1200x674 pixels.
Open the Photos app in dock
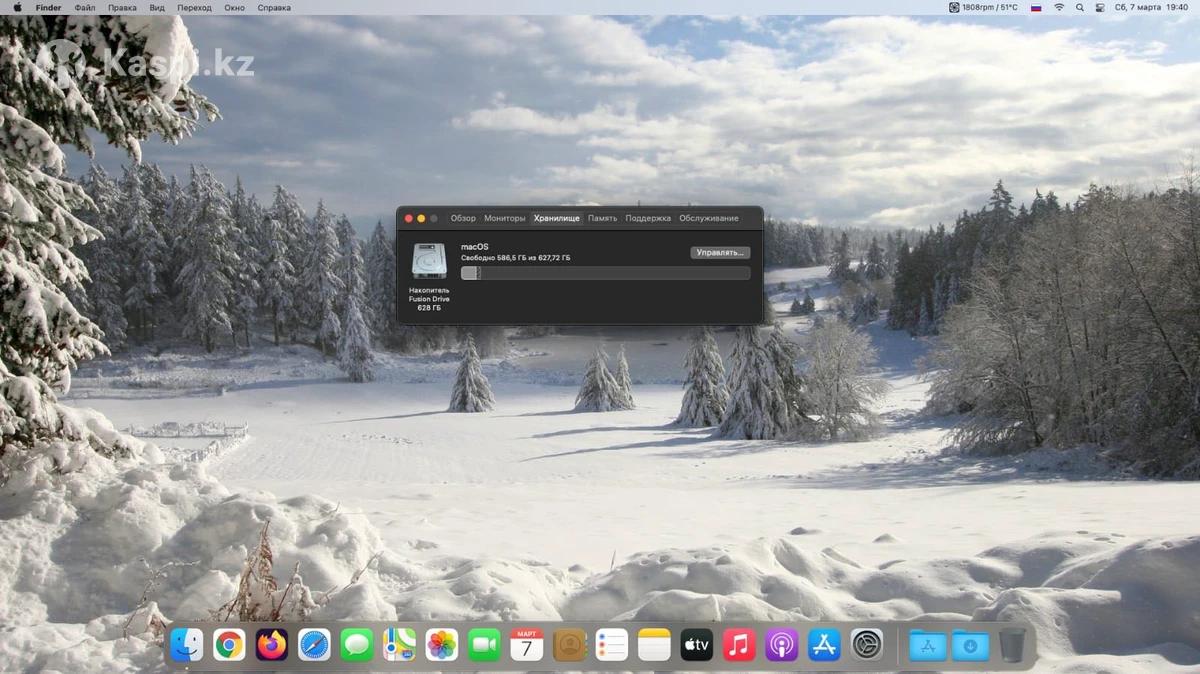441,645
